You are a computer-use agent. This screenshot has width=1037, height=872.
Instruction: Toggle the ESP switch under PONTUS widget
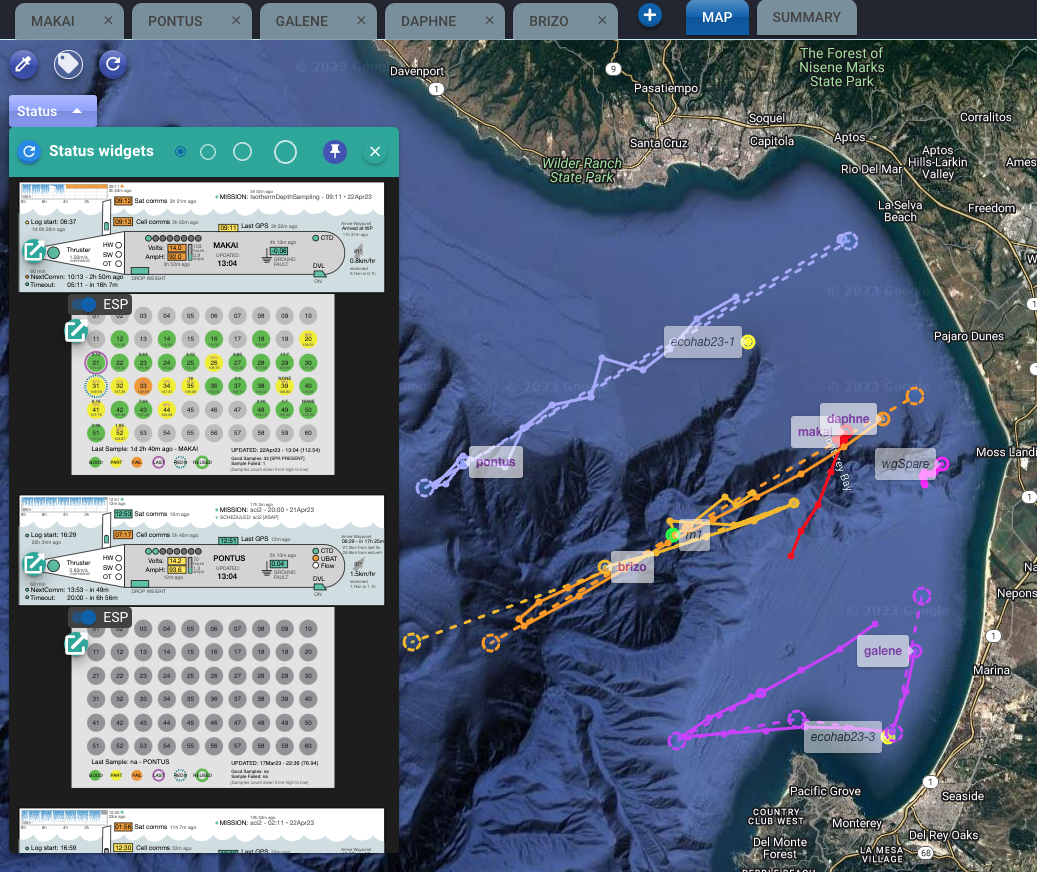point(87,617)
